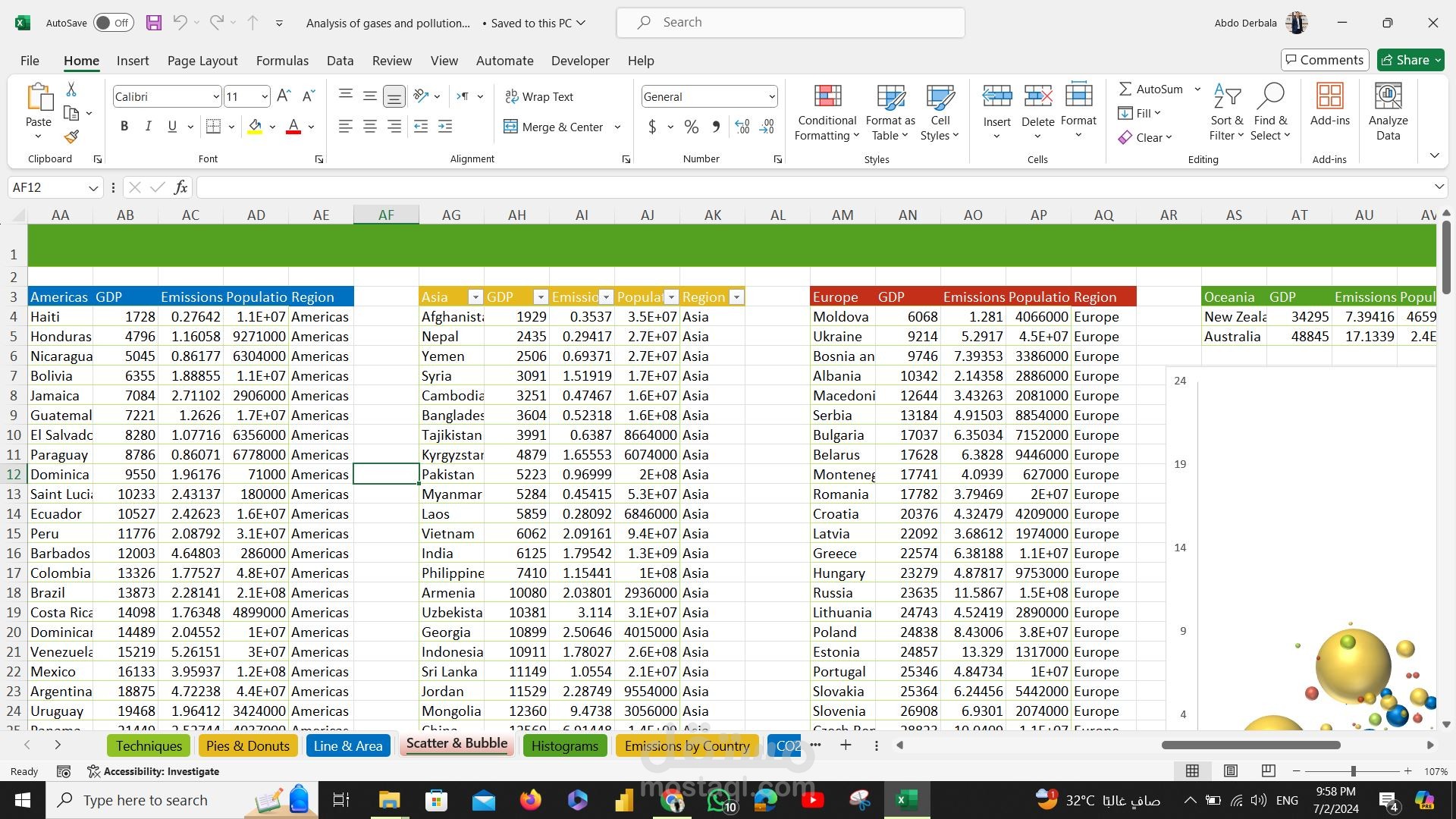Open Conditional Formatting menu

[x=827, y=112]
